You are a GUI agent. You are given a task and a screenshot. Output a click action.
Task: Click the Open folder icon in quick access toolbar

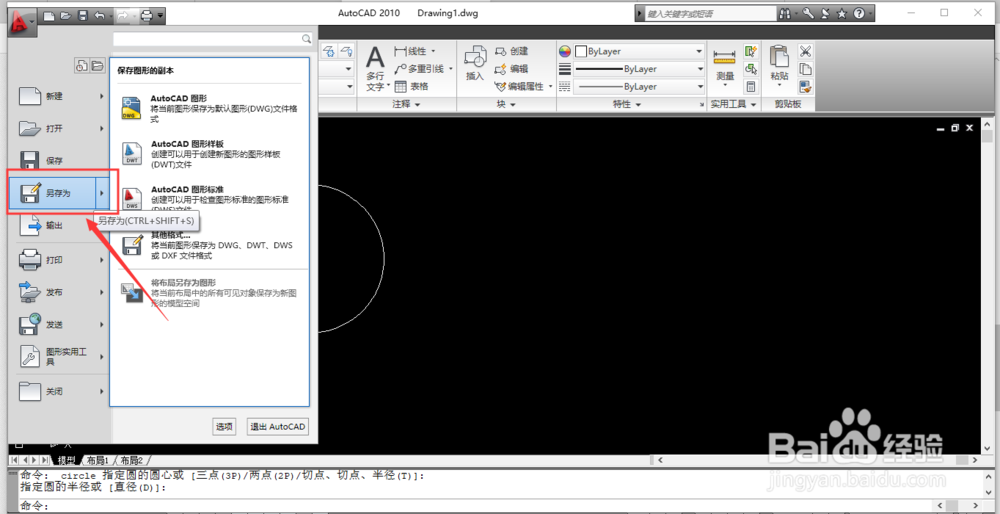[66, 15]
